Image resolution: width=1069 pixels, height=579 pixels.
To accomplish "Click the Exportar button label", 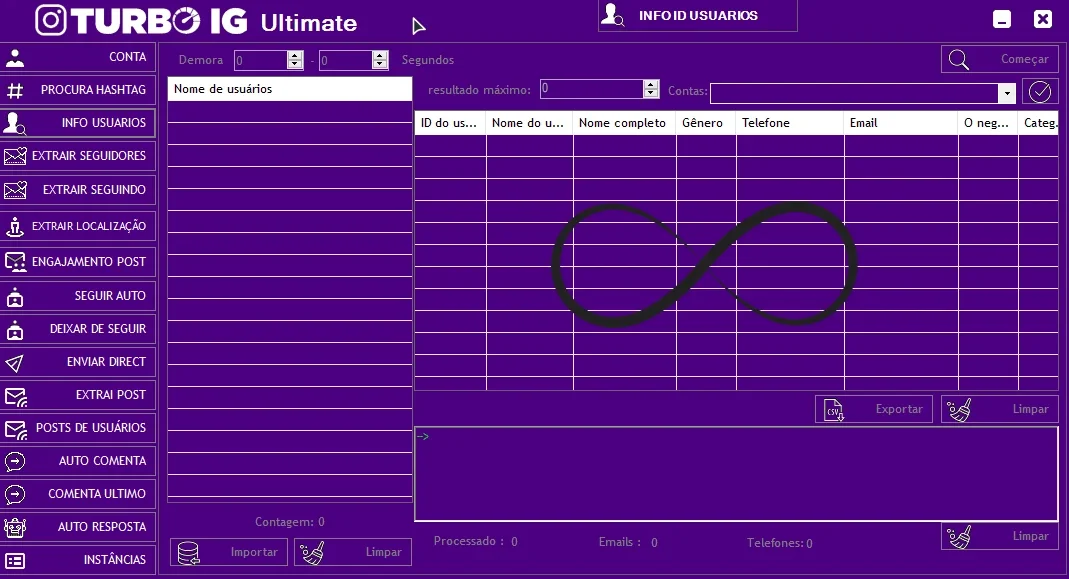I will point(899,409).
